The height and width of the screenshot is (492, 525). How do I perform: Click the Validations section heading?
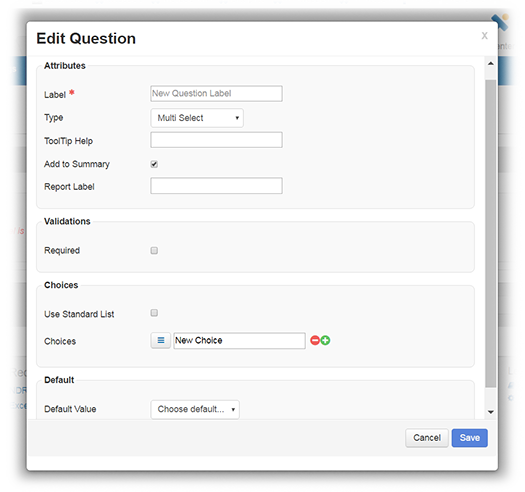pos(67,221)
